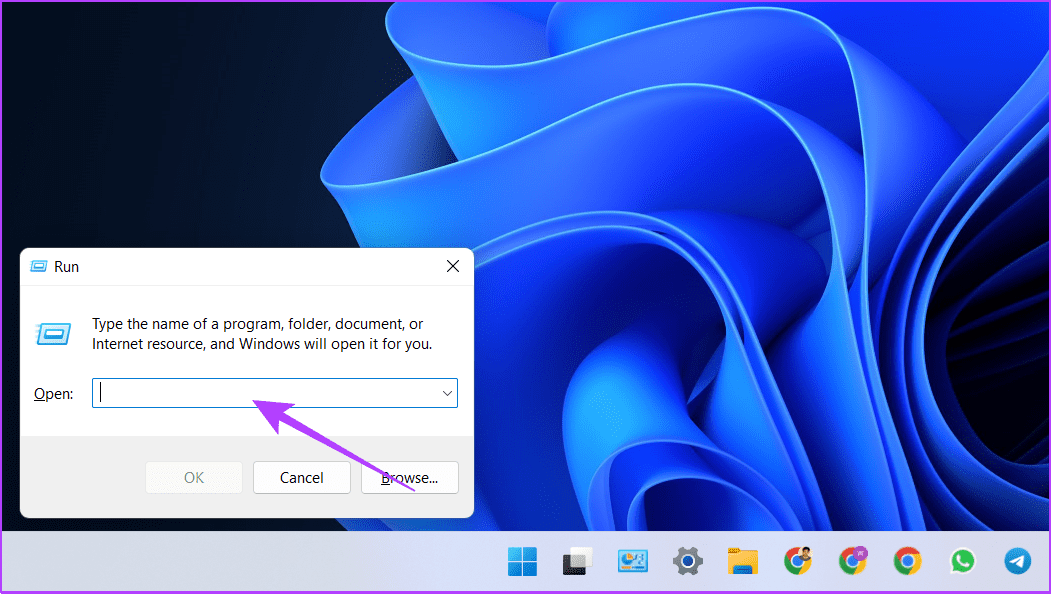Image resolution: width=1051 pixels, height=594 pixels.
Task: Open the Settings gear app
Action: point(687,561)
